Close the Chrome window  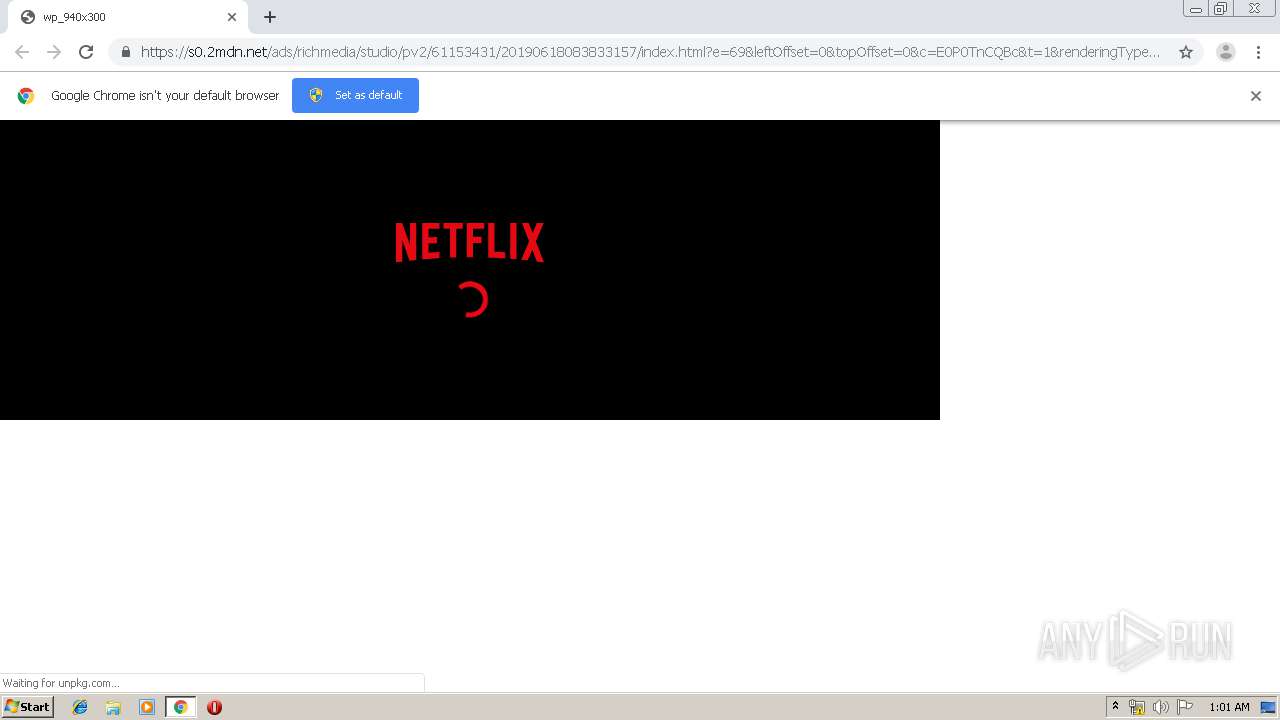click(1254, 9)
